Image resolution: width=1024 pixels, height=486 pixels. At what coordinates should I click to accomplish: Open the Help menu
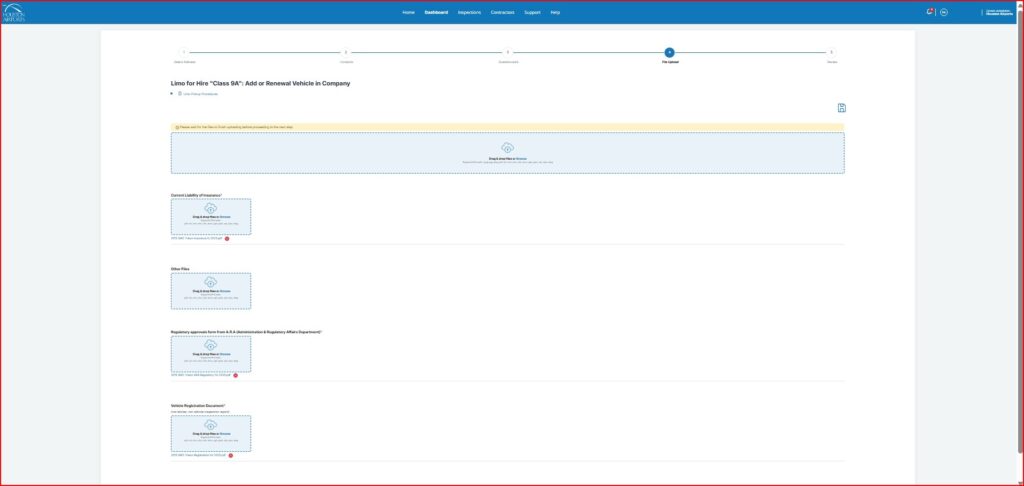[x=555, y=12]
